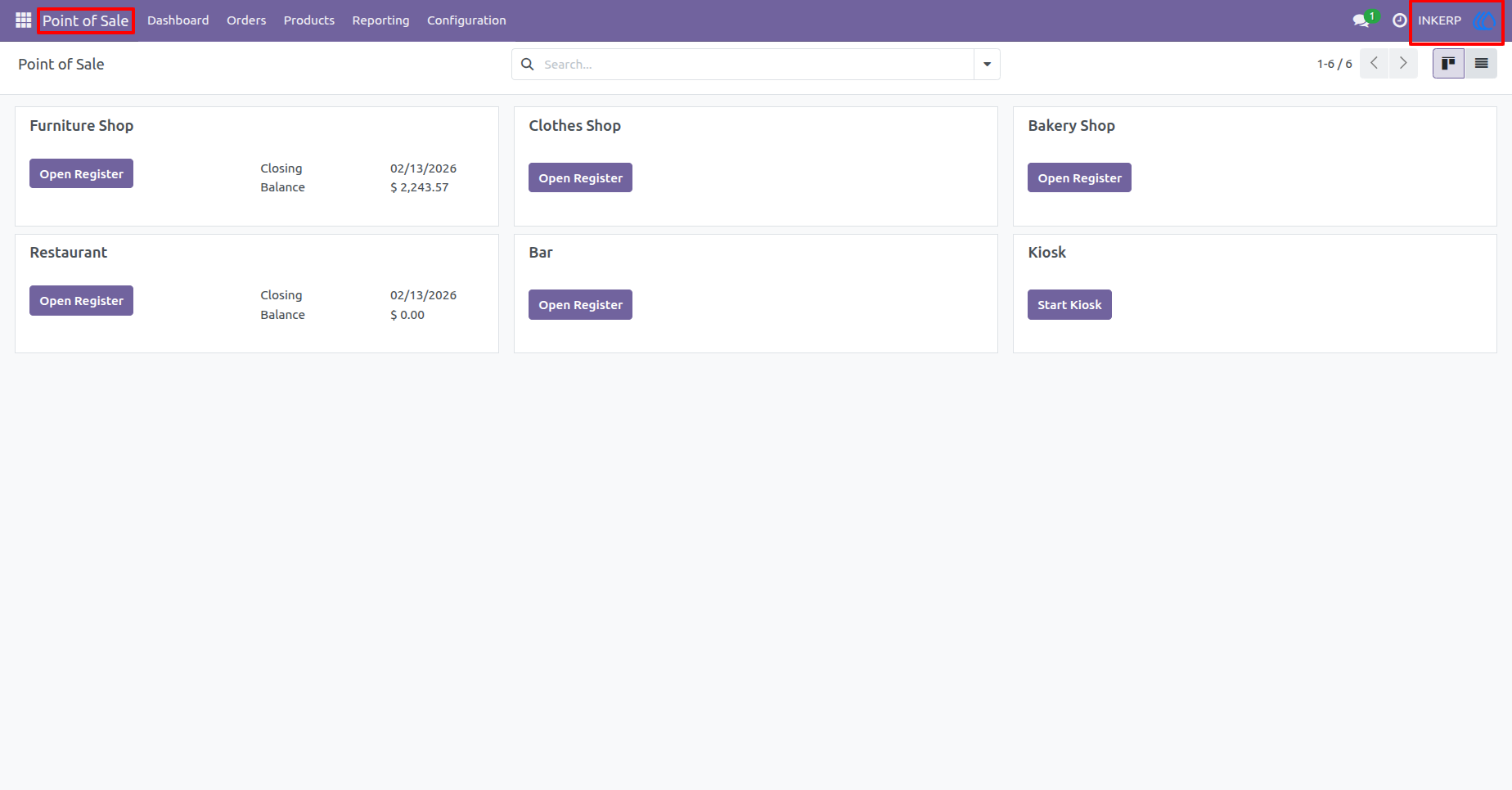Switch to Kanban view
Screen dimensions: 1512x790
(x=1448, y=63)
